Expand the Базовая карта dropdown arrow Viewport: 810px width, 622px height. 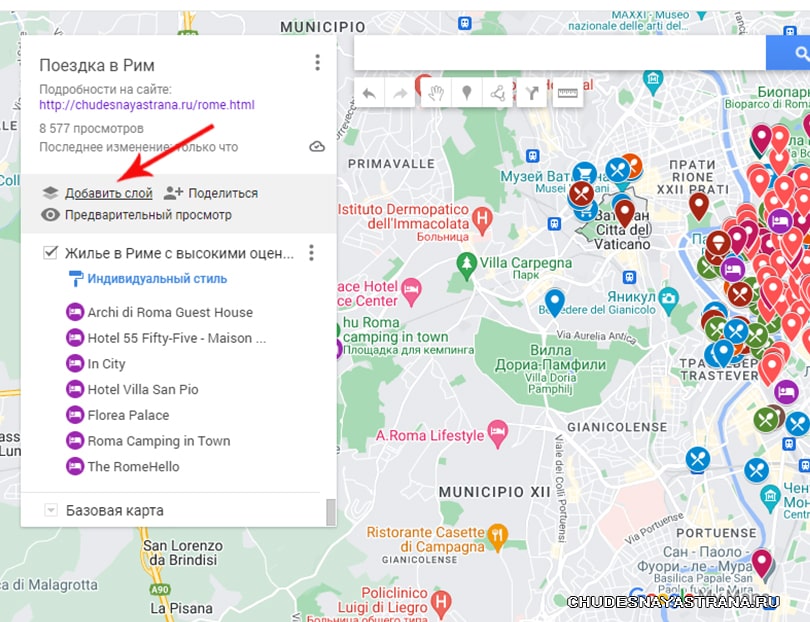51,510
